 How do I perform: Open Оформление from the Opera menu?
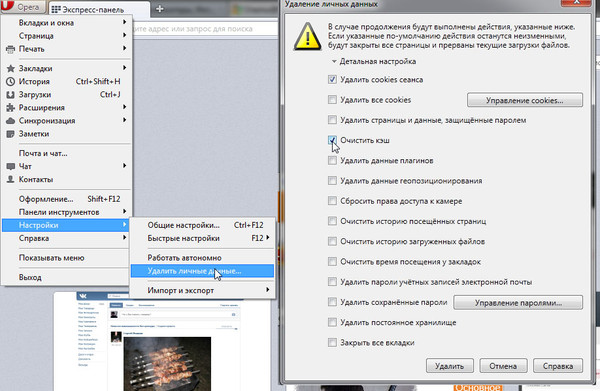[x=67, y=199]
